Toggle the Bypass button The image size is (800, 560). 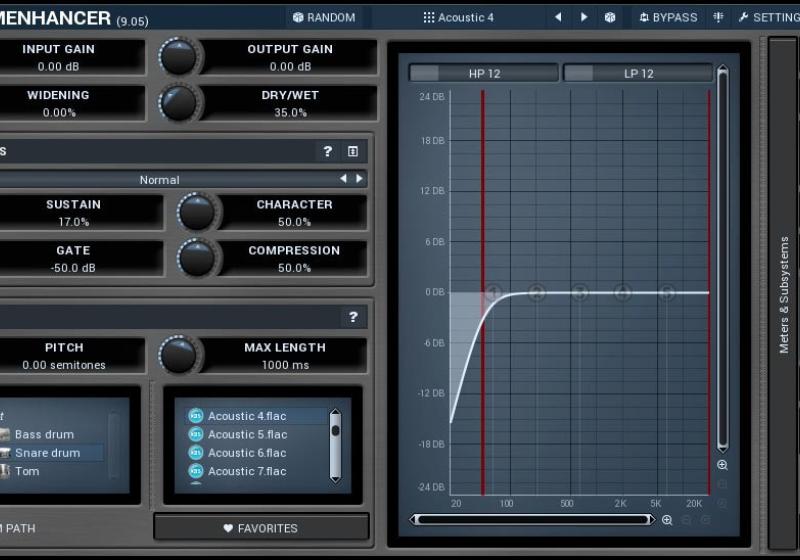point(668,17)
